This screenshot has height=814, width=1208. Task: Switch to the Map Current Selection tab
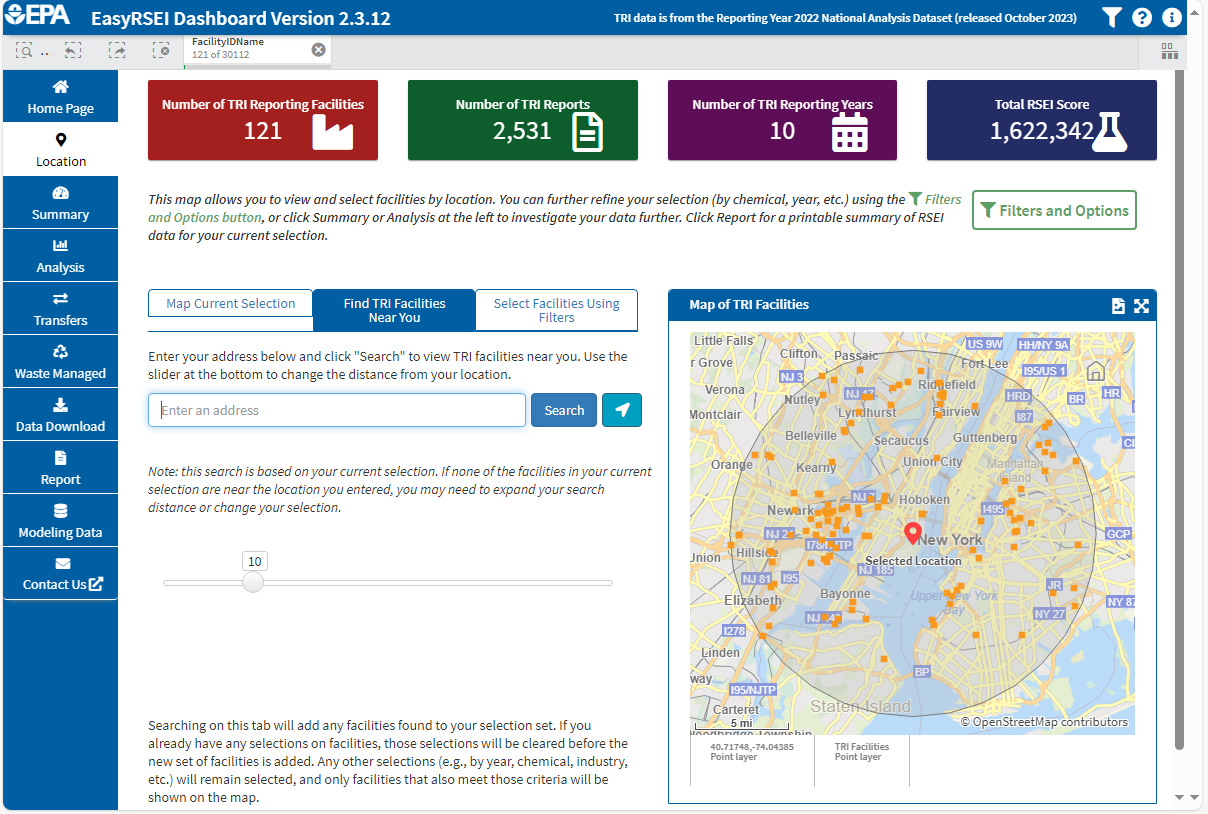pyautogui.click(x=230, y=303)
